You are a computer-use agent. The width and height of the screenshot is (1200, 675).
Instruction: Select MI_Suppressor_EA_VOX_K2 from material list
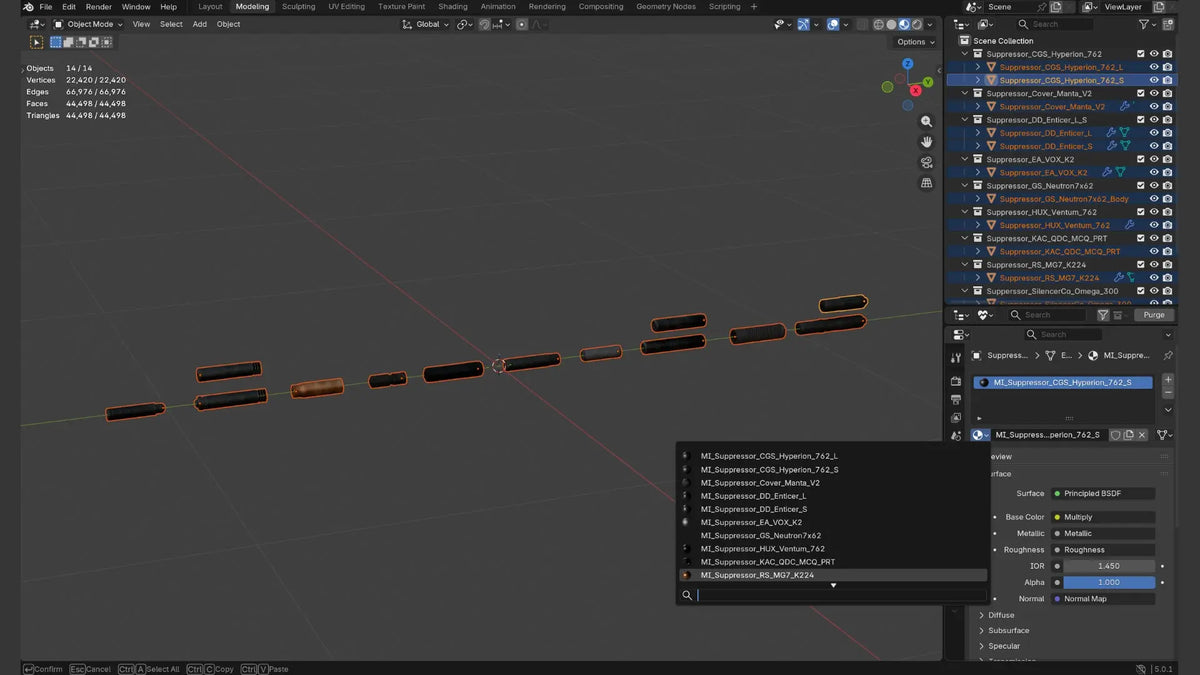pyautogui.click(x=751, y=522)
